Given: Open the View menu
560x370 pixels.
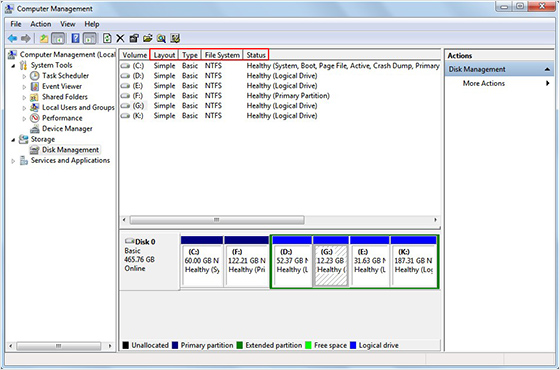Looking at the screenshot, I should 68,24.
